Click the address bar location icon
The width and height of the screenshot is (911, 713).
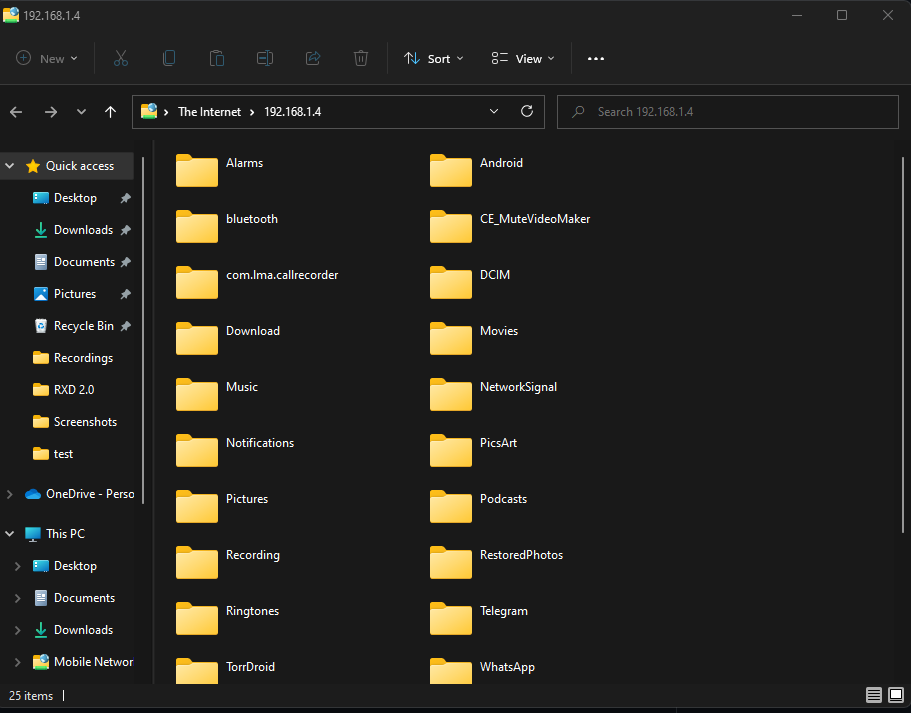[x=149, y=111]
